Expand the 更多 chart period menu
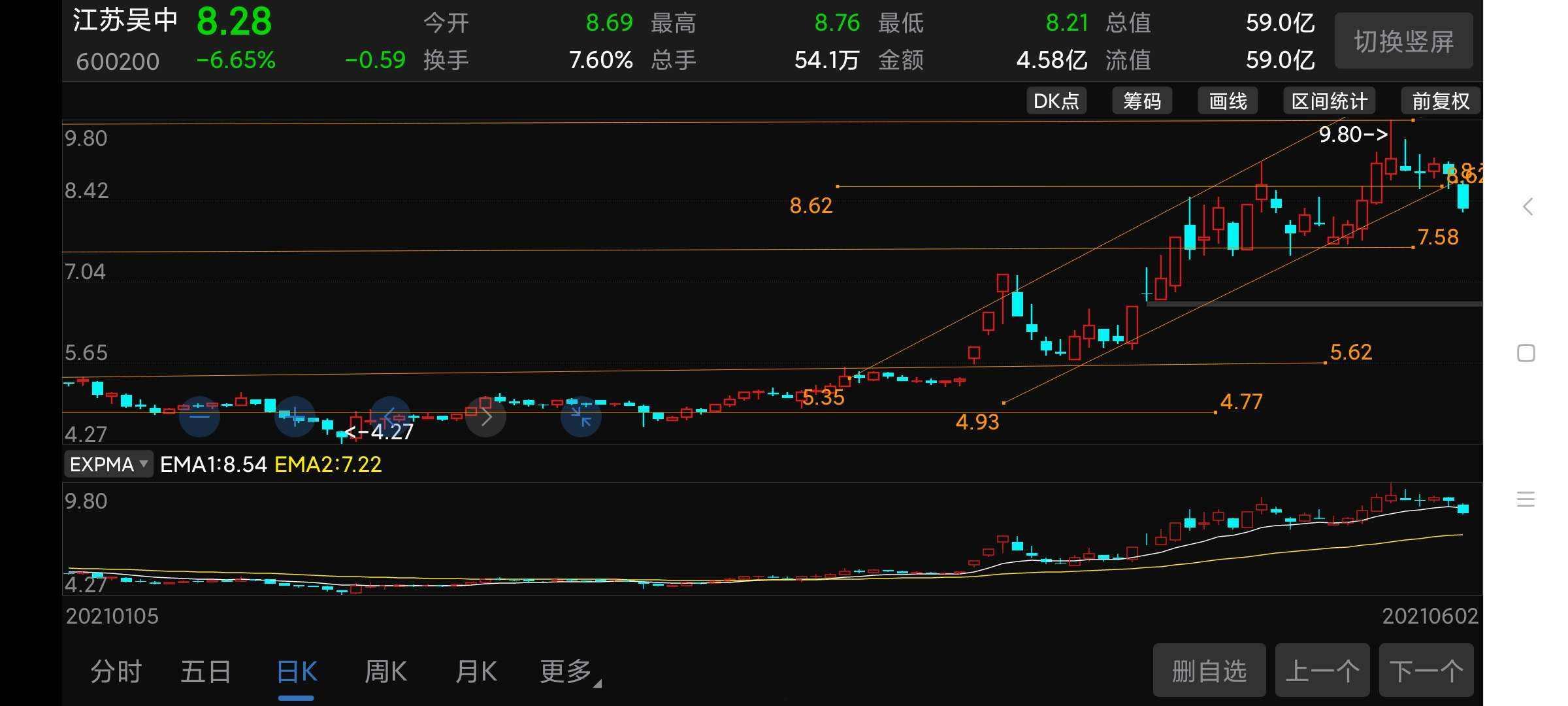Screen dimensions: 1568x706 (x=570, y=671)
